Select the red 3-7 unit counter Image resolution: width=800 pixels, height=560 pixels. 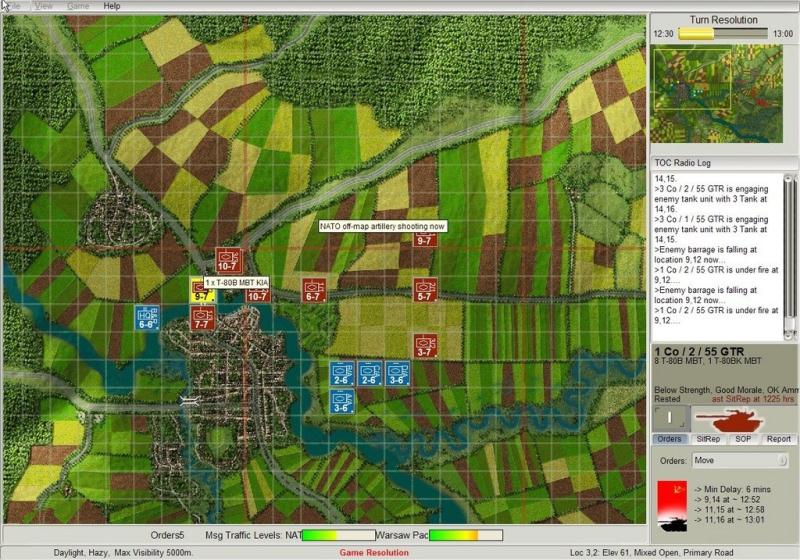coord(425,345)
